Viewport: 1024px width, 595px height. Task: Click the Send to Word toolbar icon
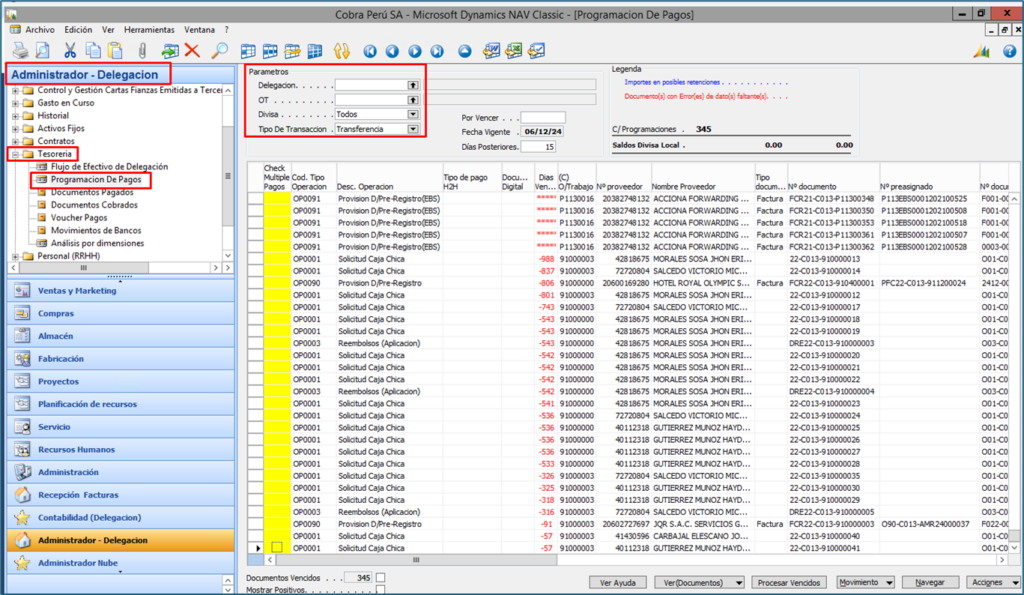click(491, 50)
